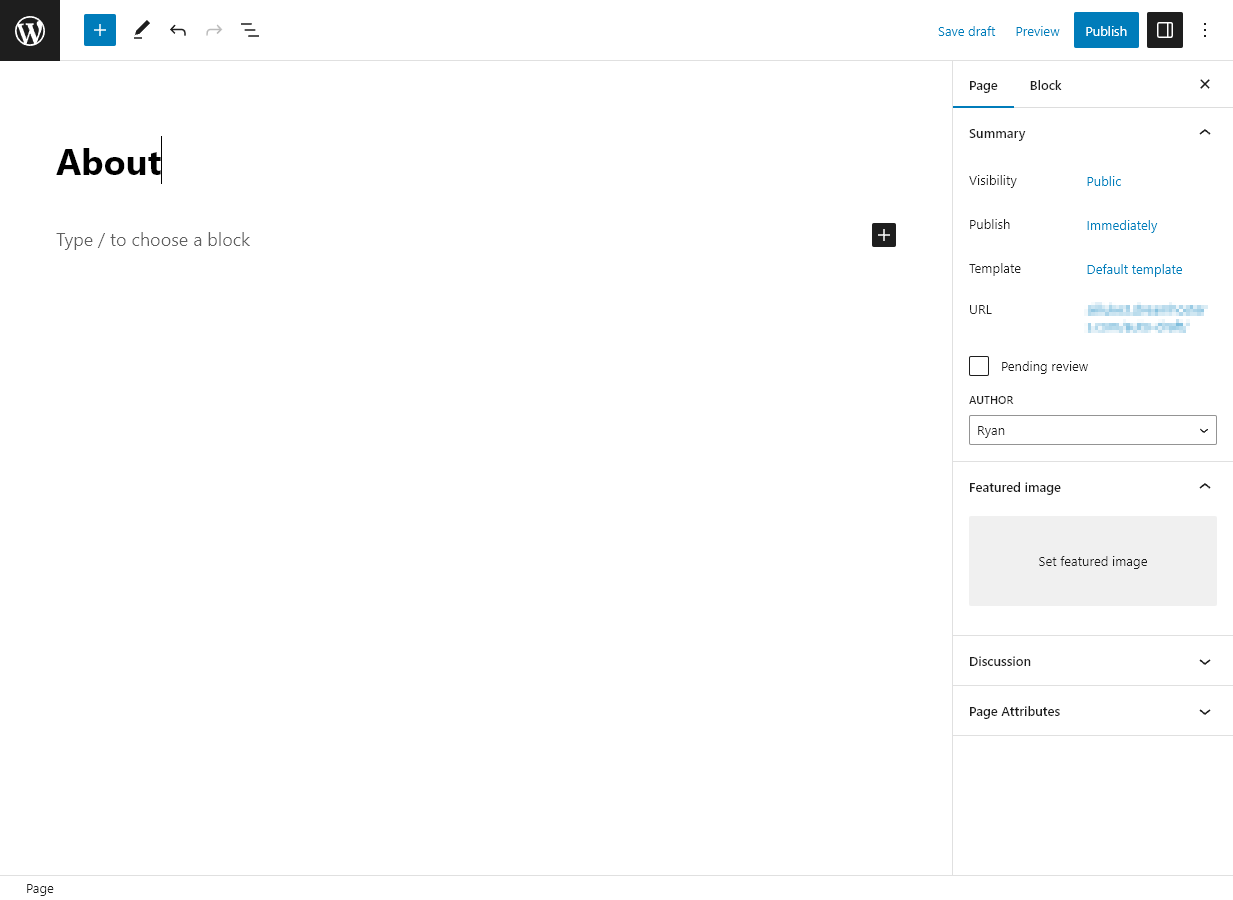Collapse the Featured image section
The width and height of the screenshot is (1233, 900).
pyautogui.click(x=1204, y=487)
